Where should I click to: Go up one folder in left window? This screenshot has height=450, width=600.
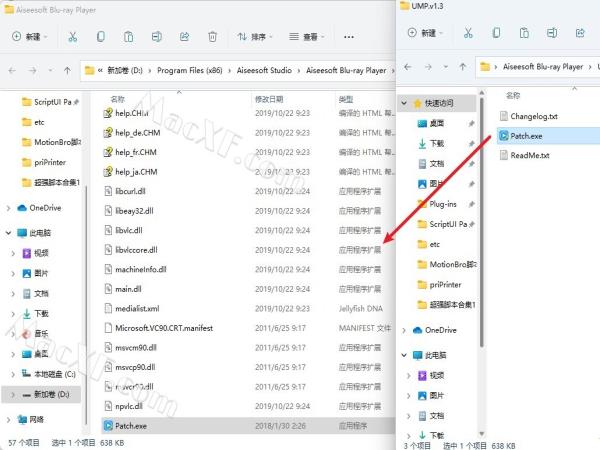[x=67, y=70]
